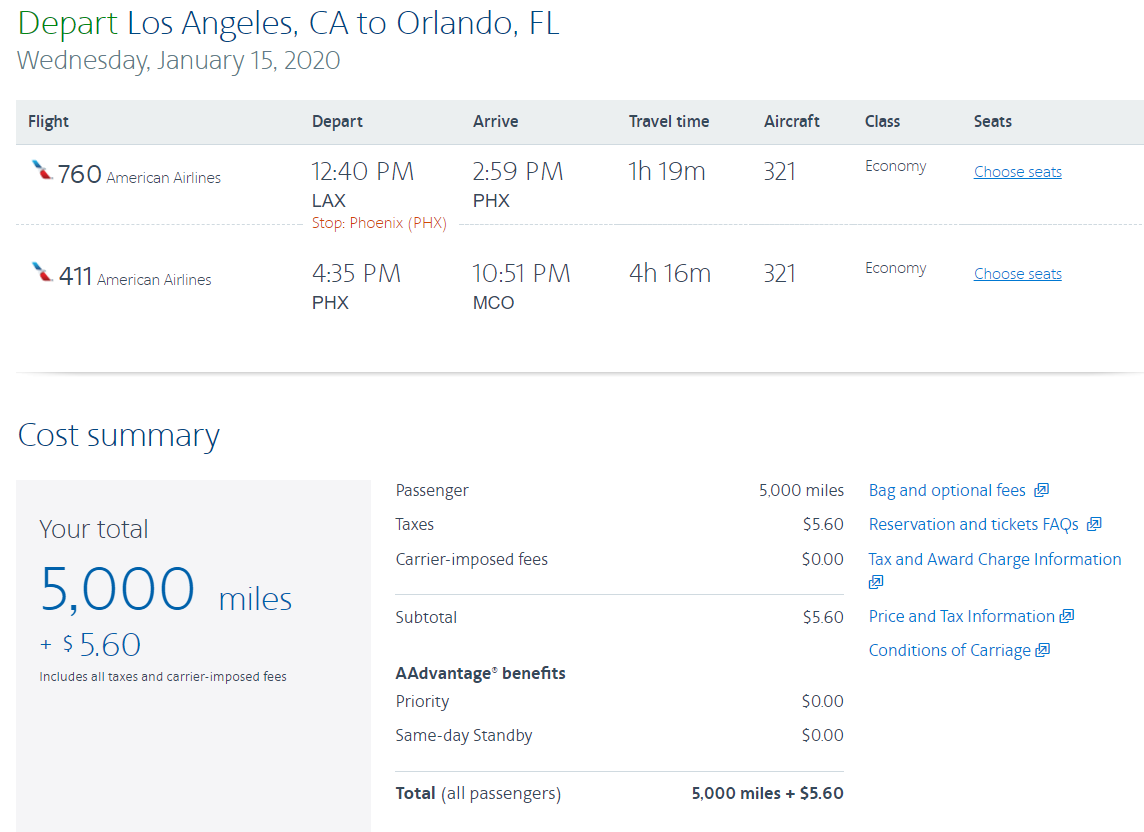The width and height of the screenshot is (1144, 832).
Task: Click 10:51 PM arrival time
Action: point(522,274)
